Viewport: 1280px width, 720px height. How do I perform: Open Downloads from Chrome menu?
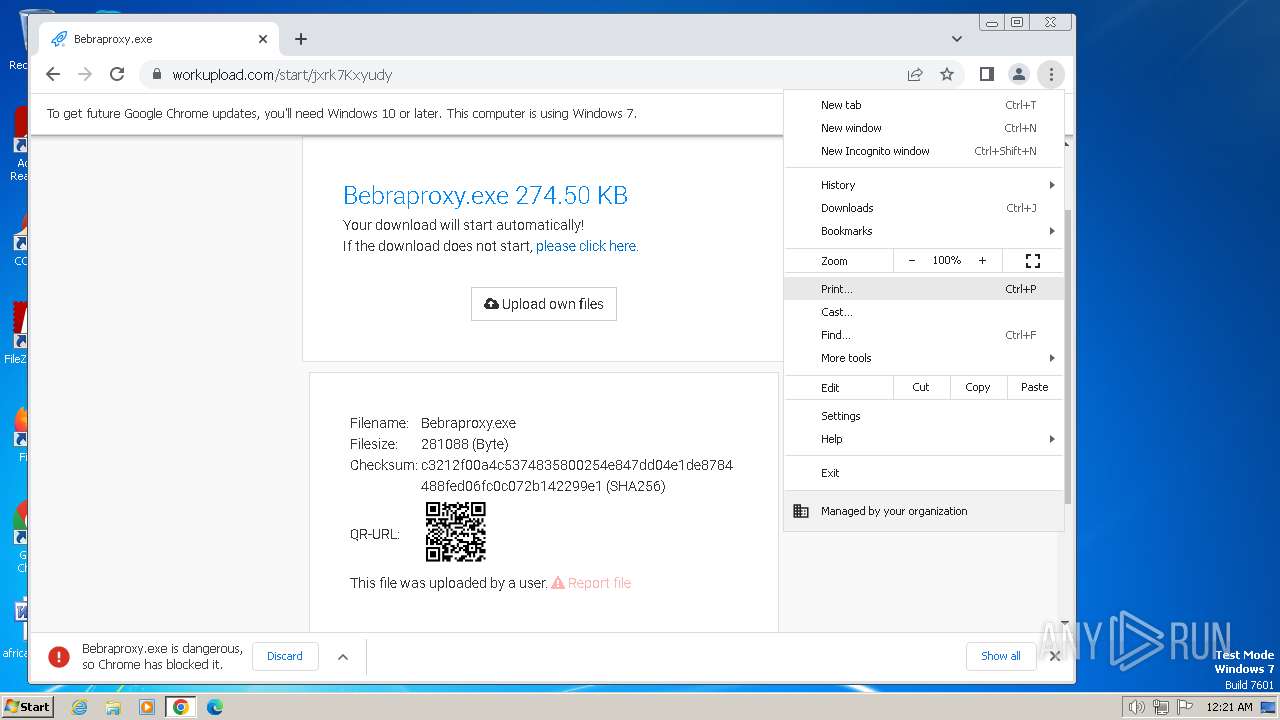pos(924,208)
